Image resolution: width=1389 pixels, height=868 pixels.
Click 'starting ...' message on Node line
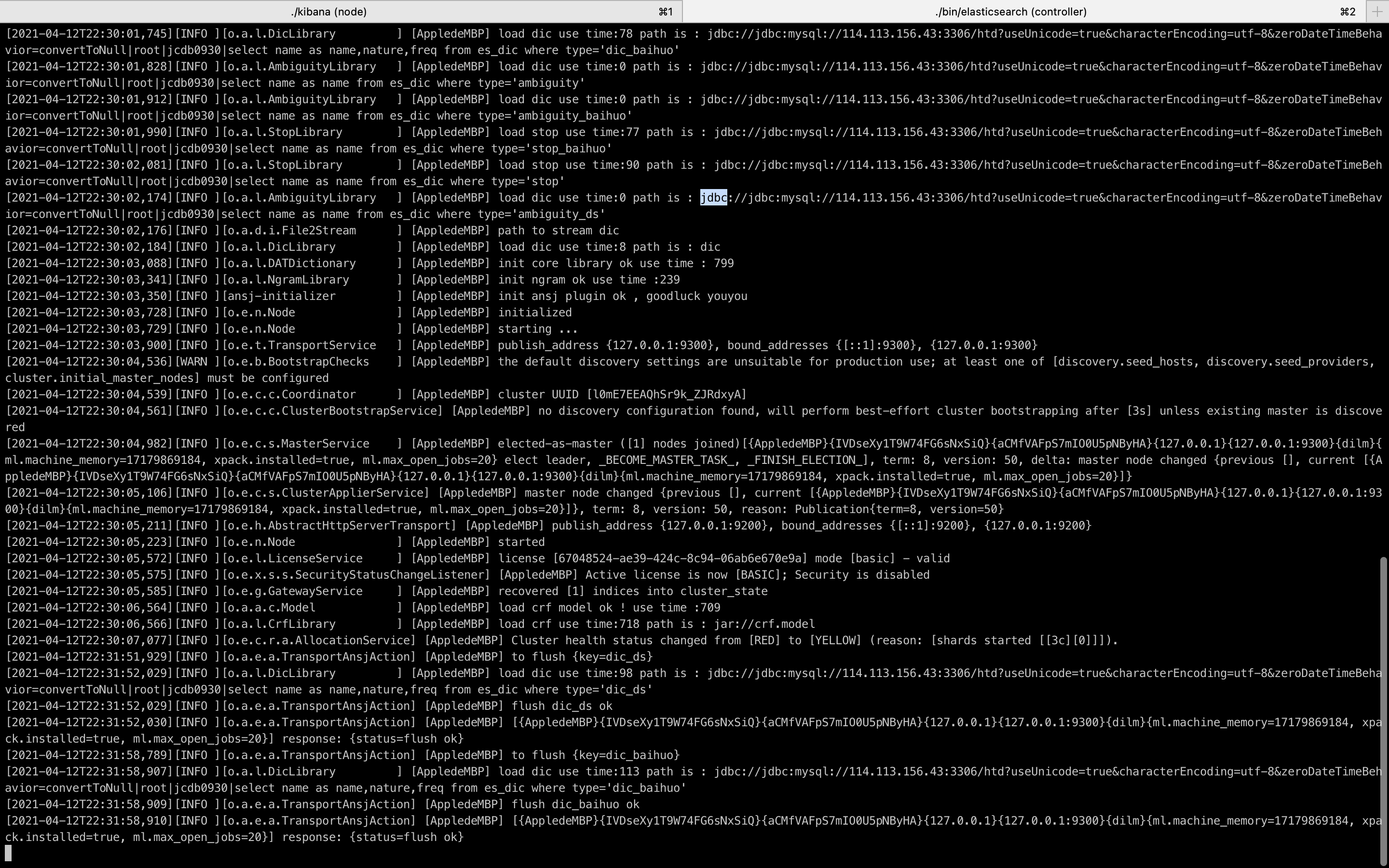coord(538,329)
